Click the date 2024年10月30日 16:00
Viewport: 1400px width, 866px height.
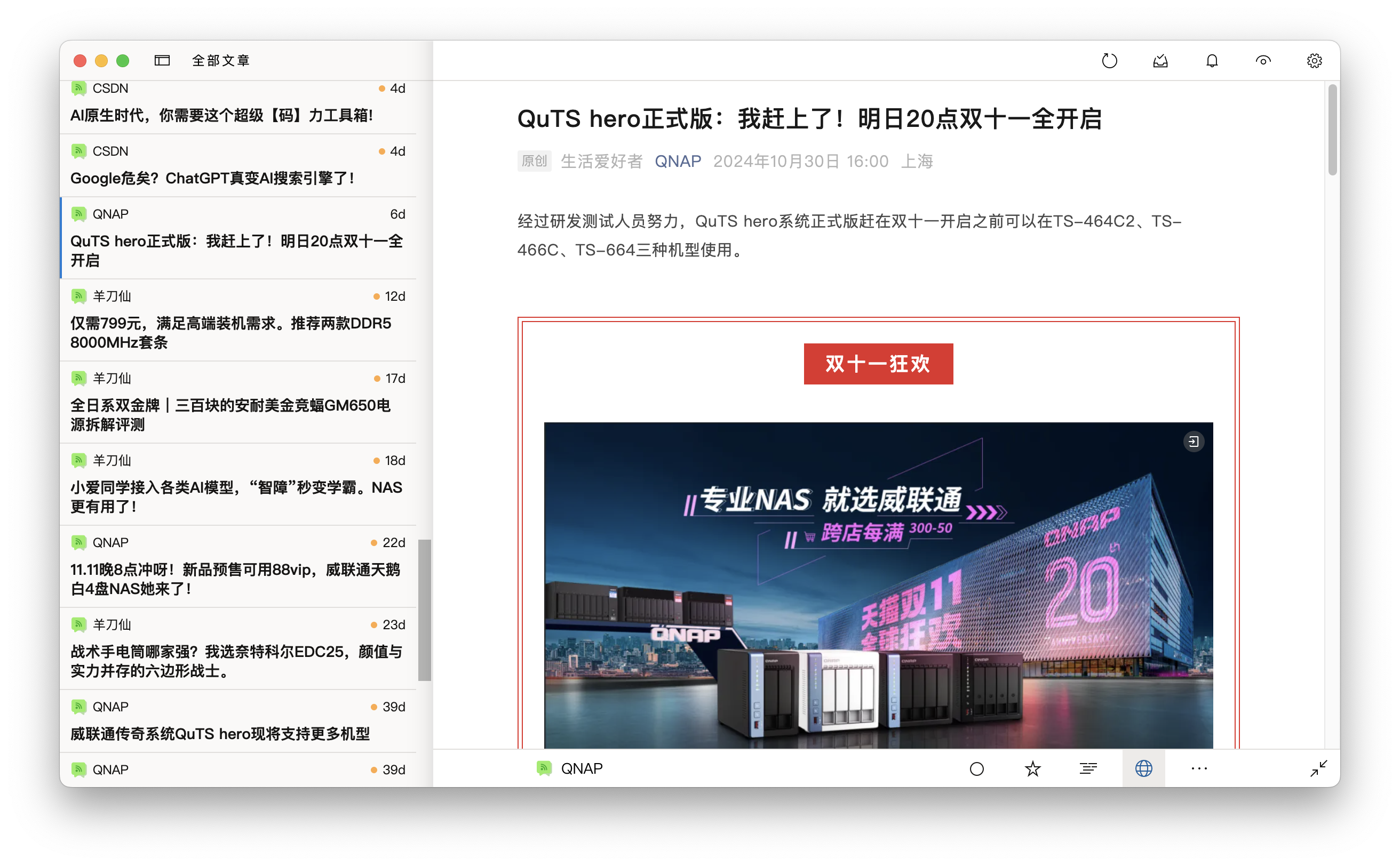pyautogui.click(x=801, y=162)
